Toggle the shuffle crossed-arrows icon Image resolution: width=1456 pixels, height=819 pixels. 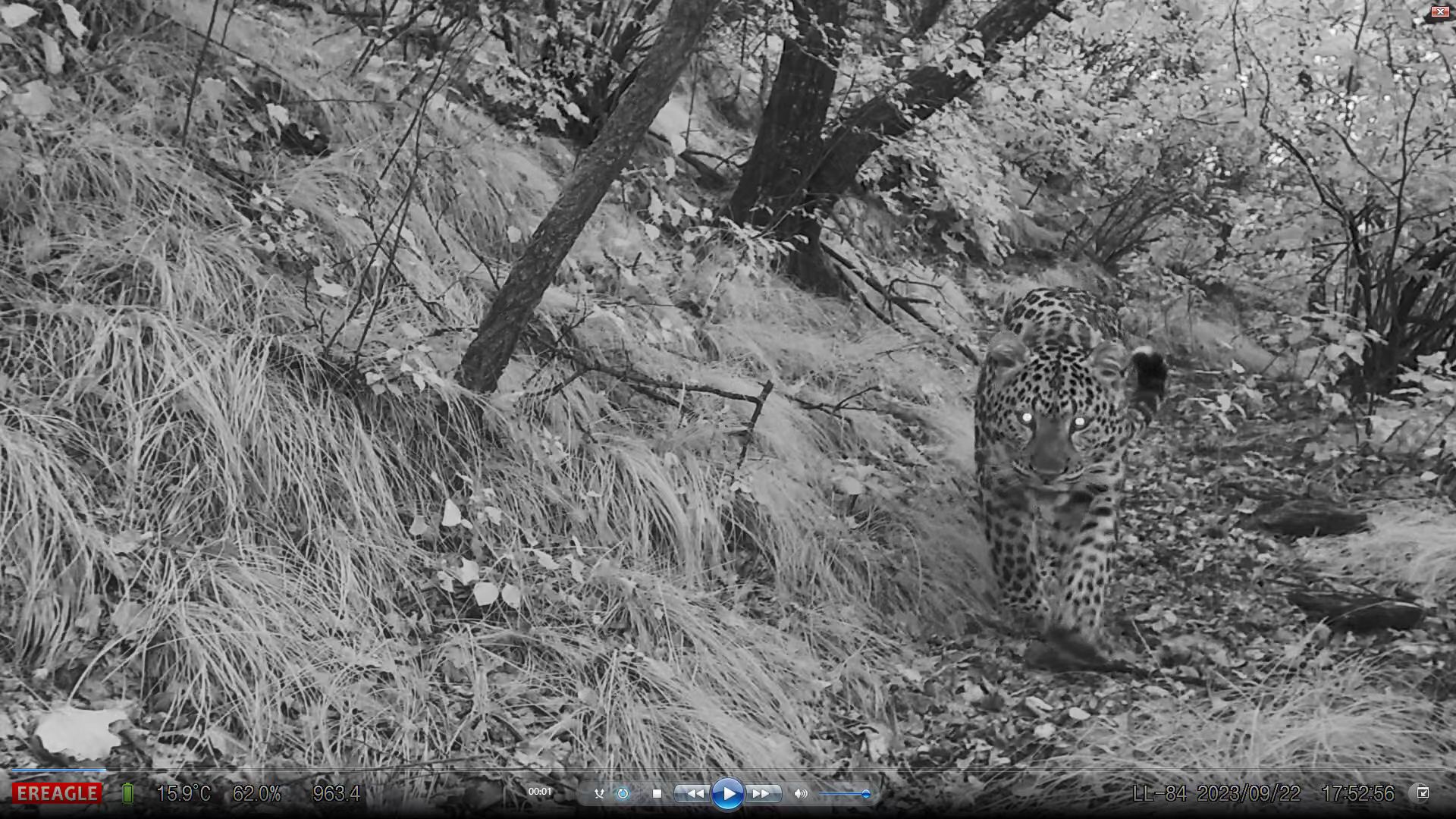(599, 793)
